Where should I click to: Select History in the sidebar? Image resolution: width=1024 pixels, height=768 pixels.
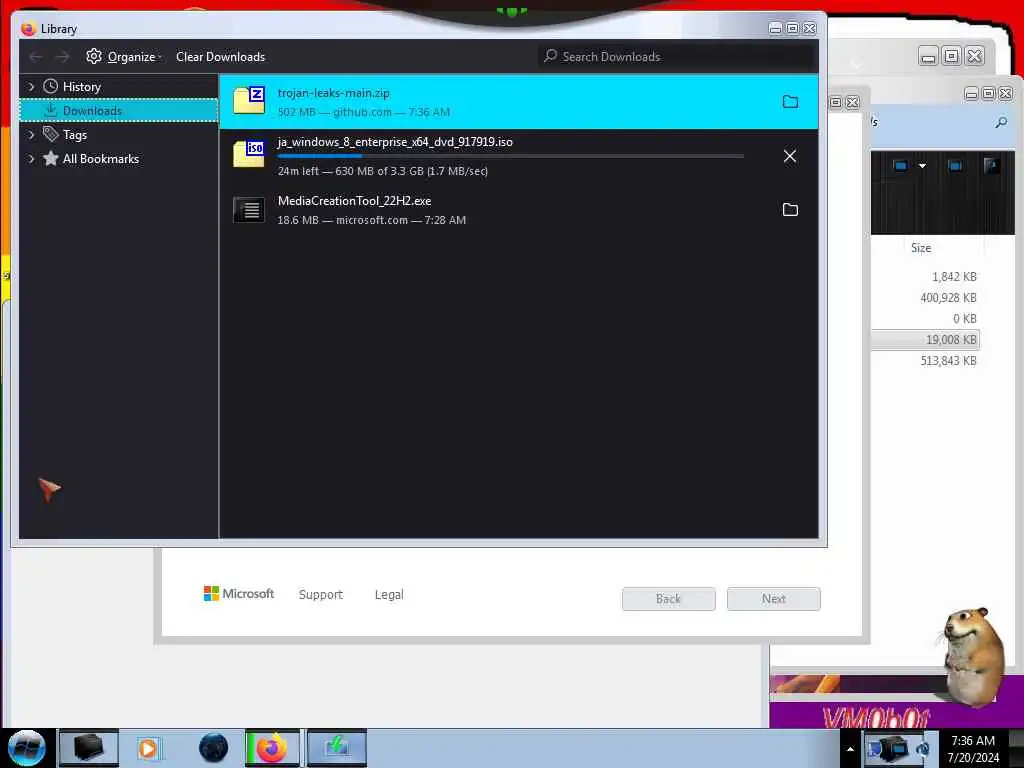[x=82, y=87]
